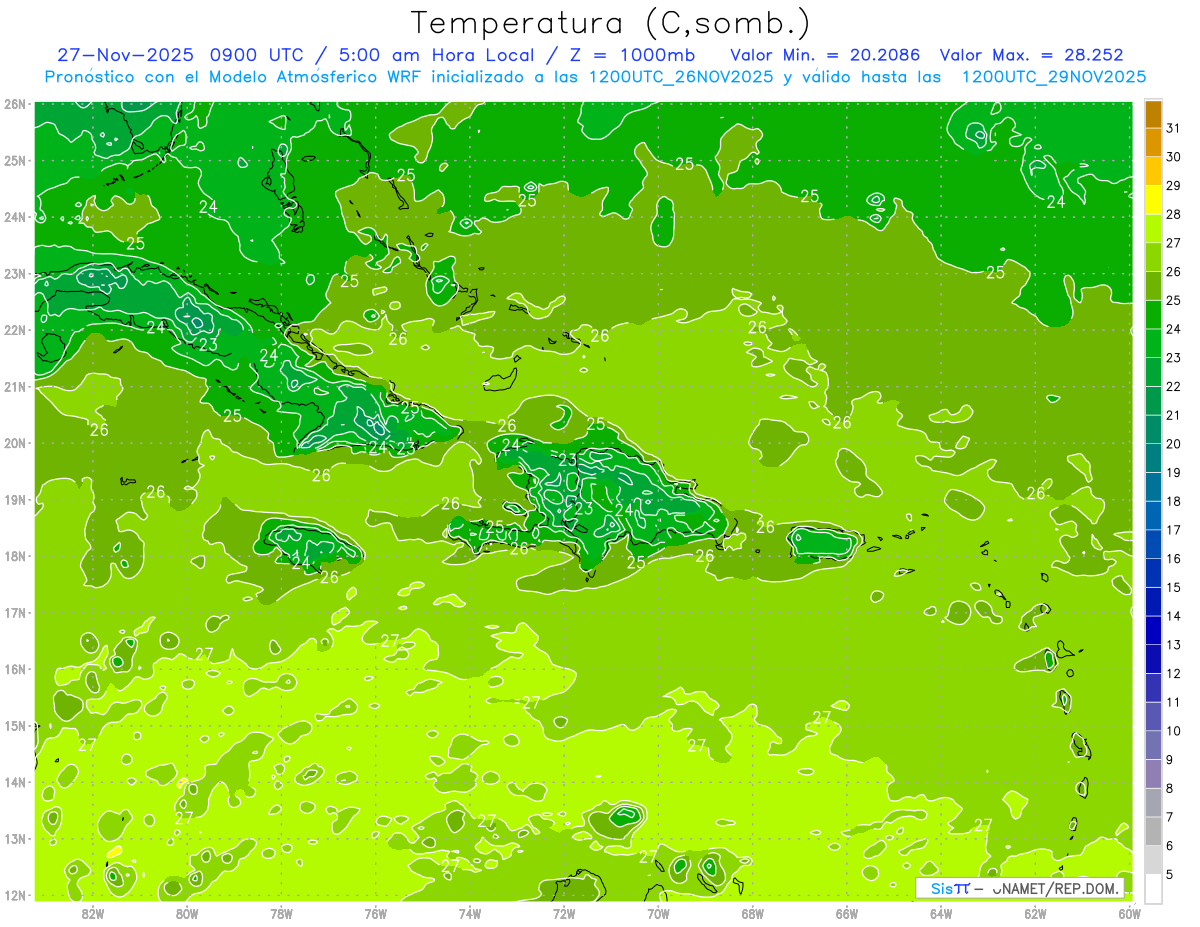Screen dimensions: 1200x927
Task: Click 'Valor Max. = 28.252' text
Action: (1033, 55)
